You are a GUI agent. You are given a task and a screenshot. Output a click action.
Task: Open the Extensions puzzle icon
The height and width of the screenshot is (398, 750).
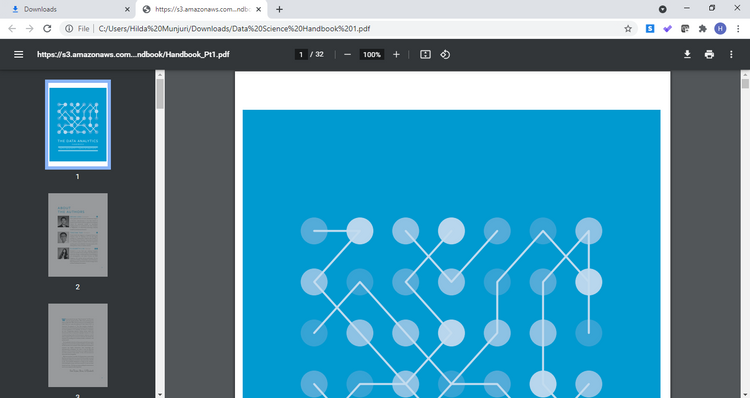pos(703,29)
